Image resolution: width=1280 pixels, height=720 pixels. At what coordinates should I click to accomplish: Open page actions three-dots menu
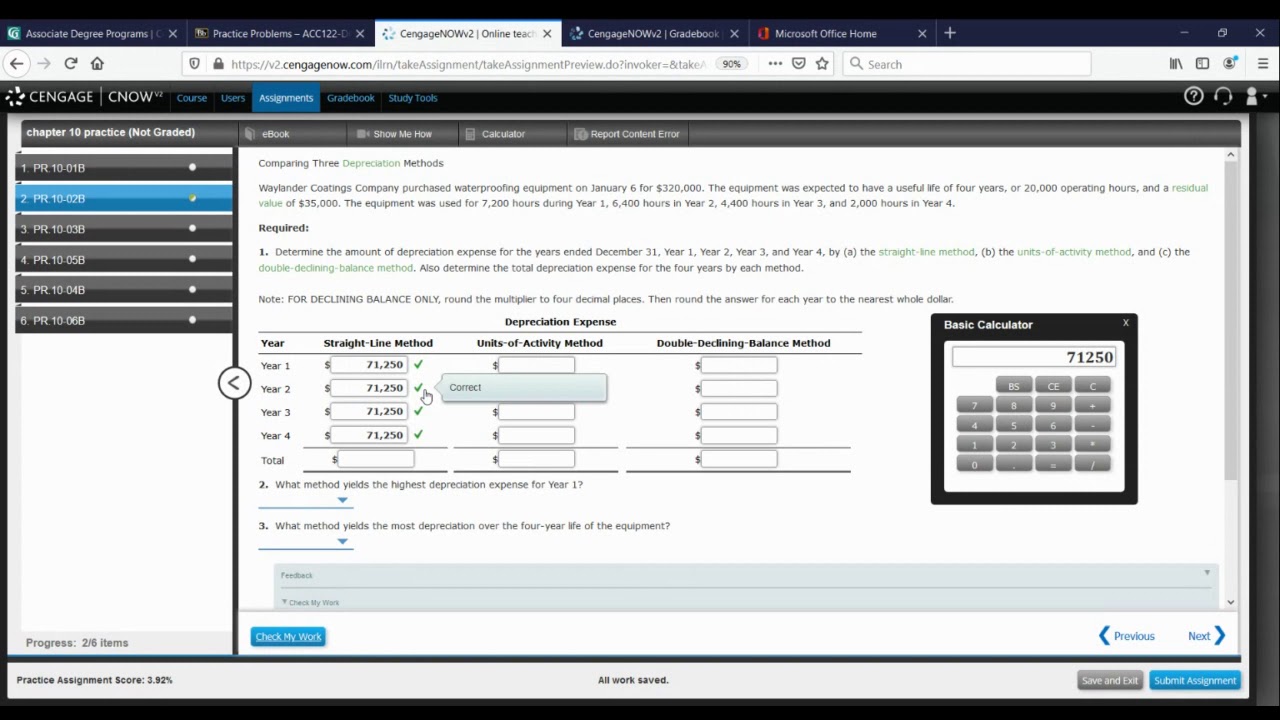click(x=775, y=64)
